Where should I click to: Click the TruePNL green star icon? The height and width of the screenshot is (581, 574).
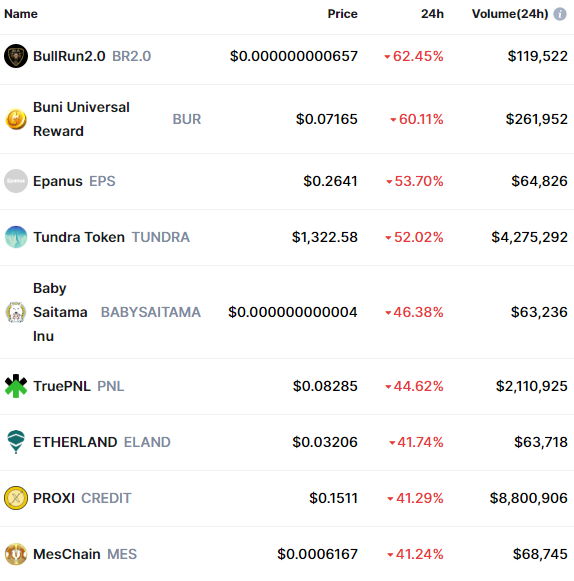[x=16, y=386]
